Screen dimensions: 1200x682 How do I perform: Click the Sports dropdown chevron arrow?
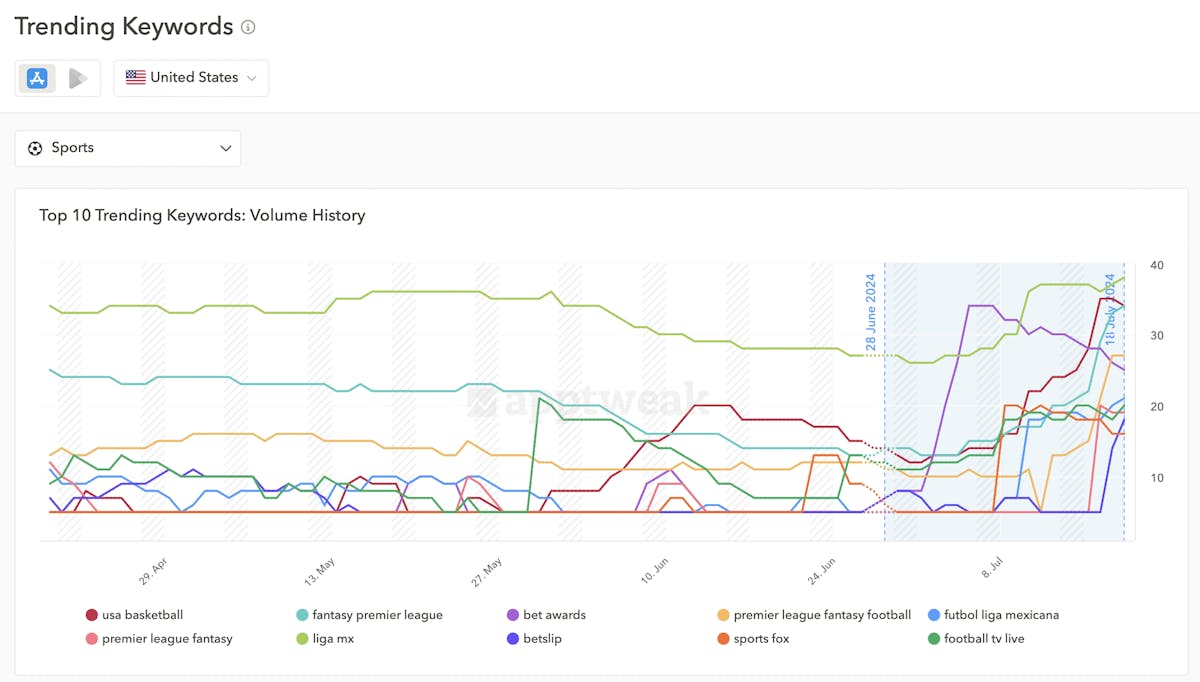pyautogui.click(x=225, y=148)
